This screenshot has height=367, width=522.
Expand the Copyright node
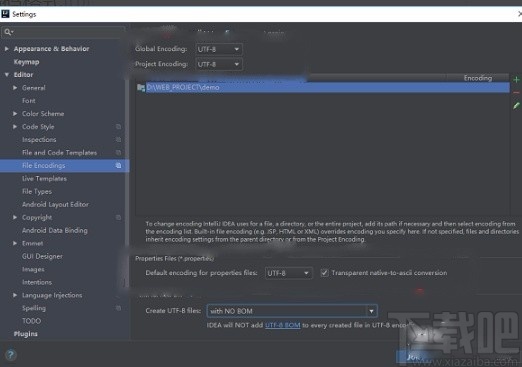tap(15, 217)
